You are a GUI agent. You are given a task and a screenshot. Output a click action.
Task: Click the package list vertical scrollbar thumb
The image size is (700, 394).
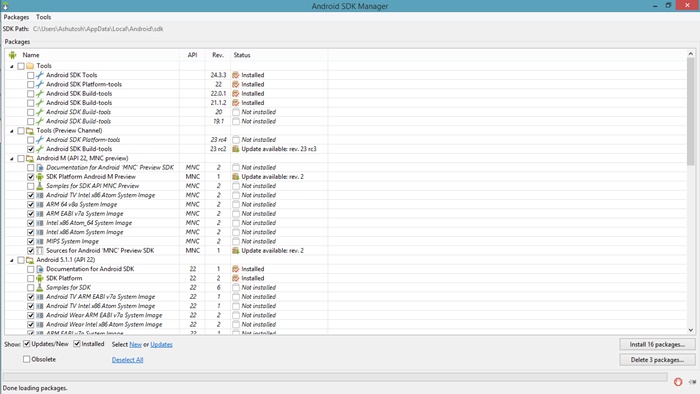click(x=691, y=111)
